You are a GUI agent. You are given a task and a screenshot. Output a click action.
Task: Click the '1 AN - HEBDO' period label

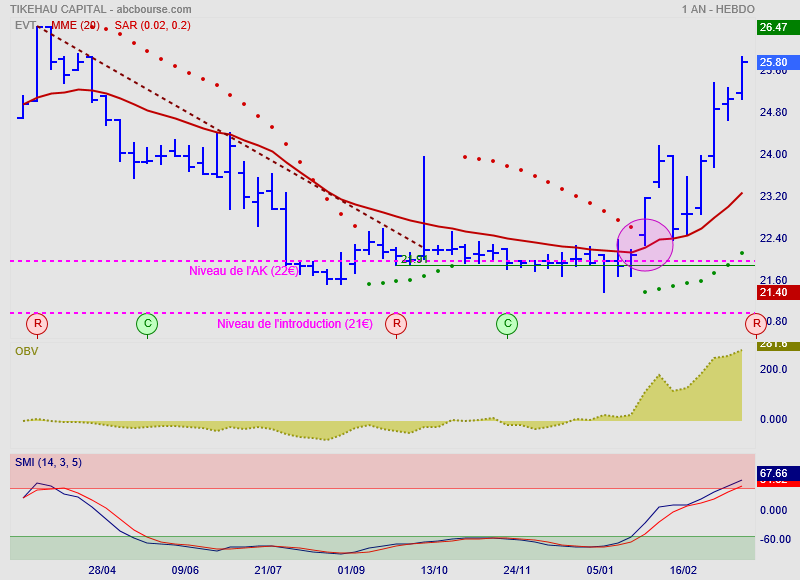click(x=718, y=9)
